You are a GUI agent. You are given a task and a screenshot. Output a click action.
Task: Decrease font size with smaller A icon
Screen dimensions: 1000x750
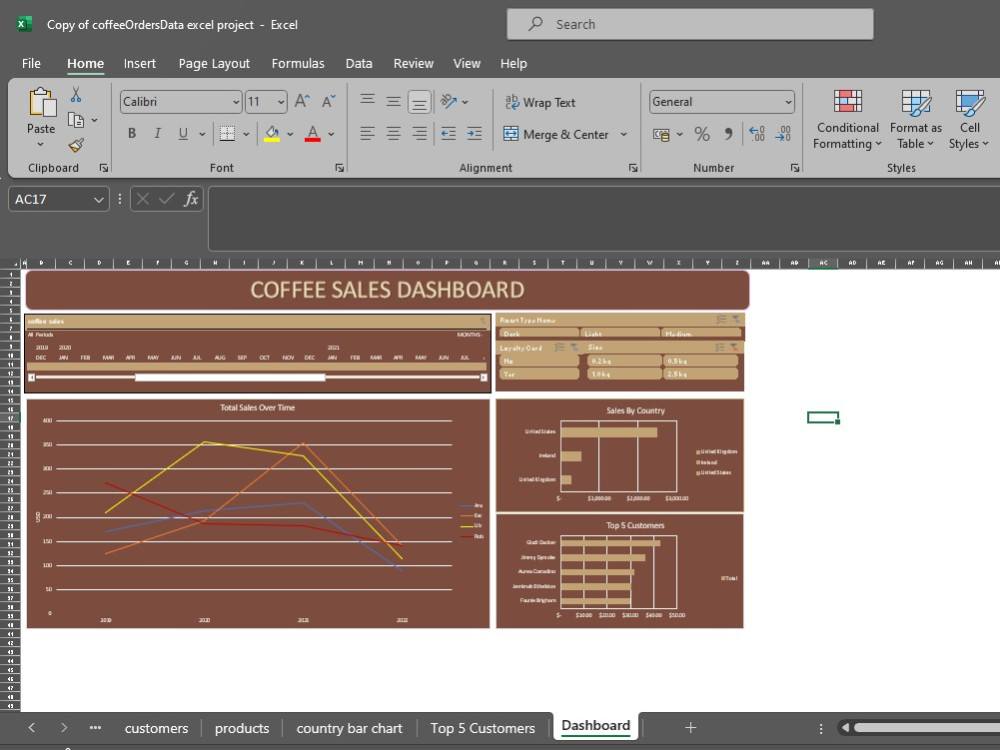[328, 101]
